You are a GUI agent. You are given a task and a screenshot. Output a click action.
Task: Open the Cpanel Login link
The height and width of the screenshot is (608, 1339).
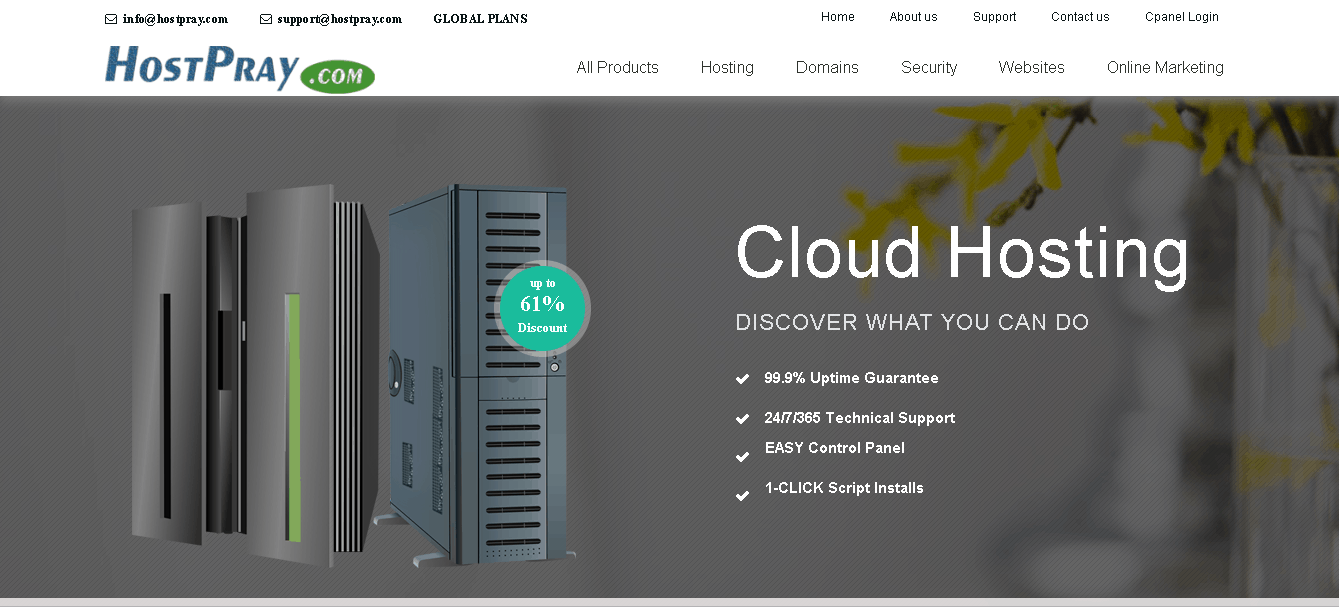pyautogui.click(x=1182, y=17)
